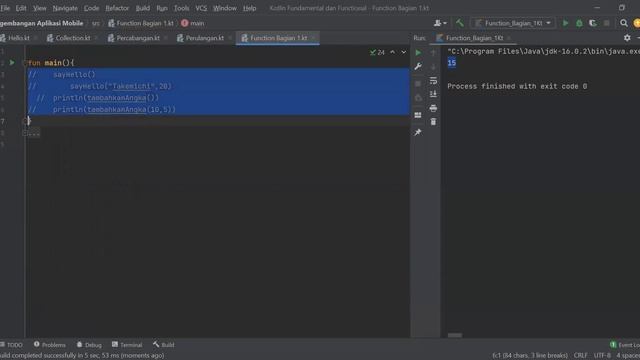Go to next highlighted error arrow
This screenshot has height=360, width=640.
click(404, 52)
